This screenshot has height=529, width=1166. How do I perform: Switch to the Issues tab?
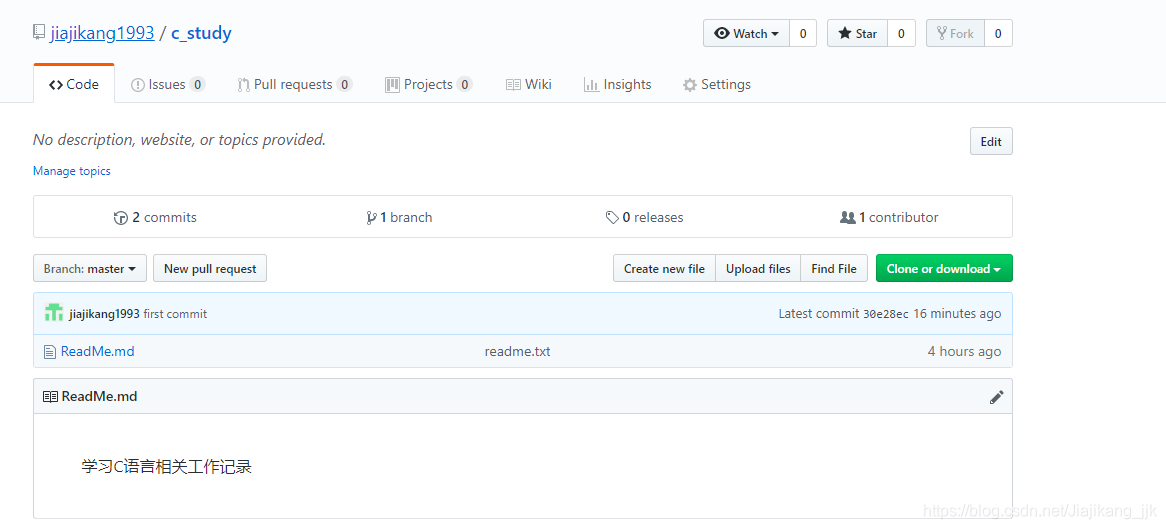(167, 85)
